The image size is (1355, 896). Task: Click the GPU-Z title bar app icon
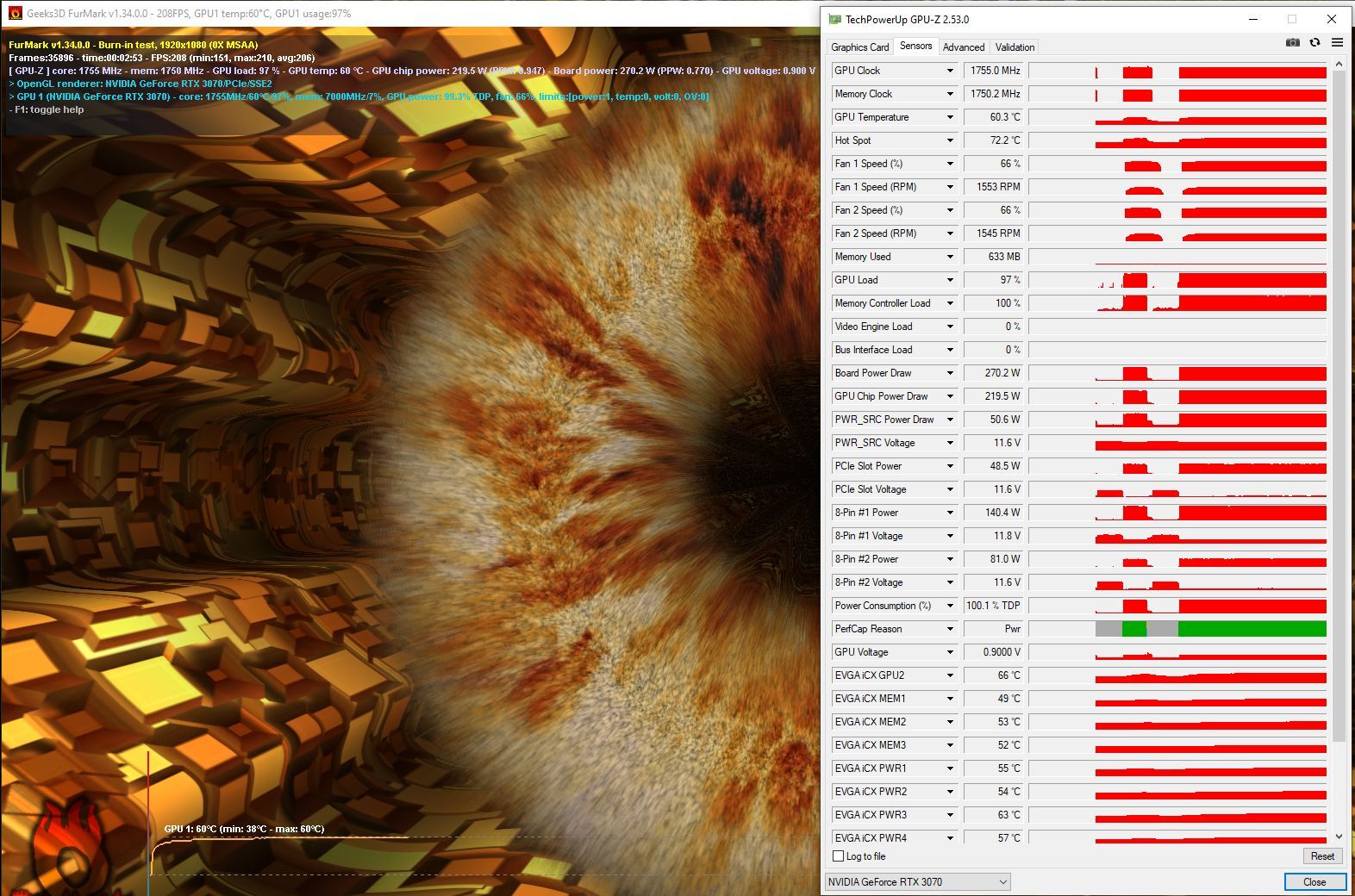(834, 19)
